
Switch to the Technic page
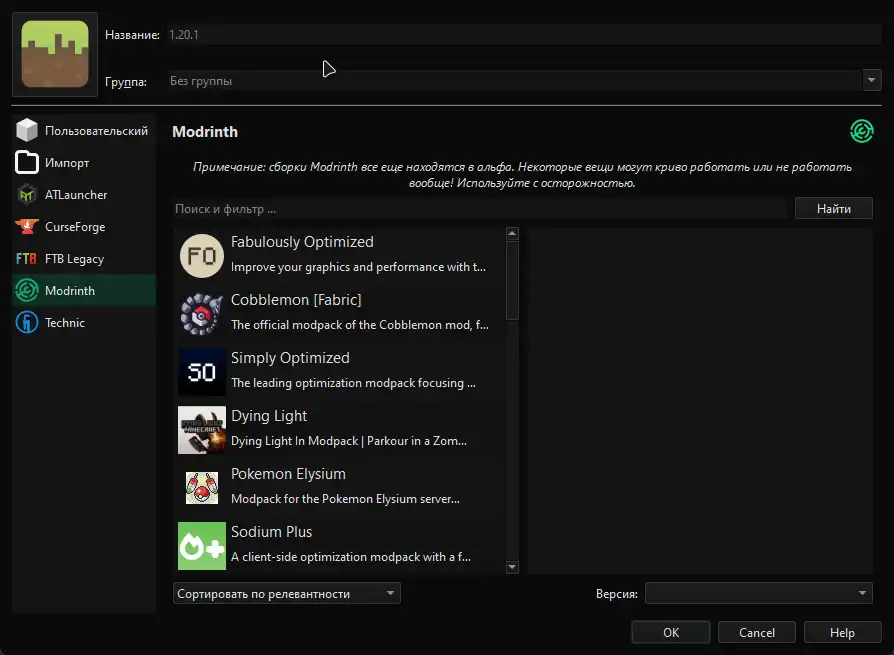pos(84,322)
